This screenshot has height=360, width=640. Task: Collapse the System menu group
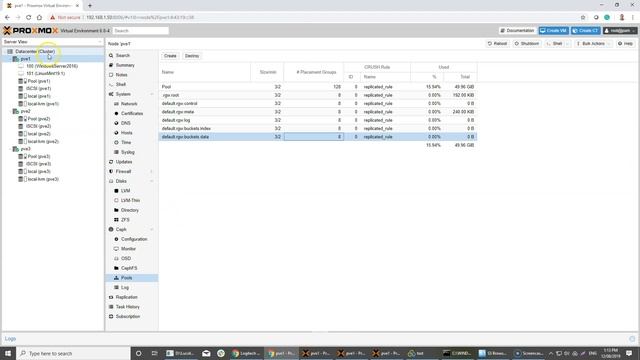click(x=152, y=94)
